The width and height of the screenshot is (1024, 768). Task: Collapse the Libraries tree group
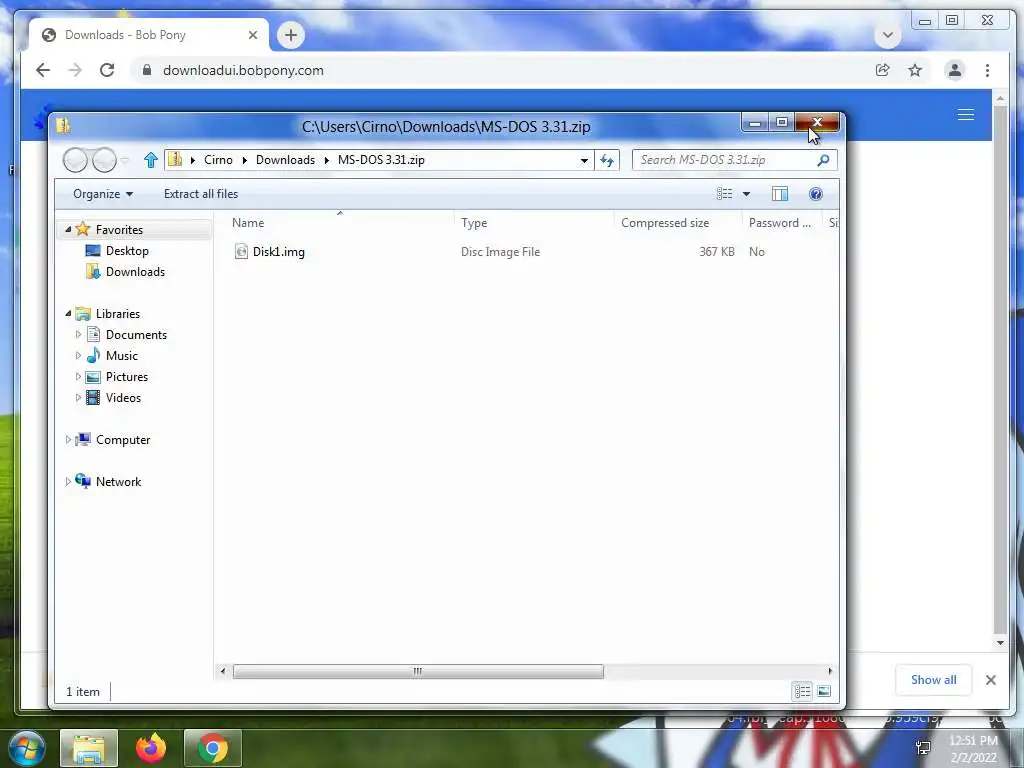click(68, 313)
